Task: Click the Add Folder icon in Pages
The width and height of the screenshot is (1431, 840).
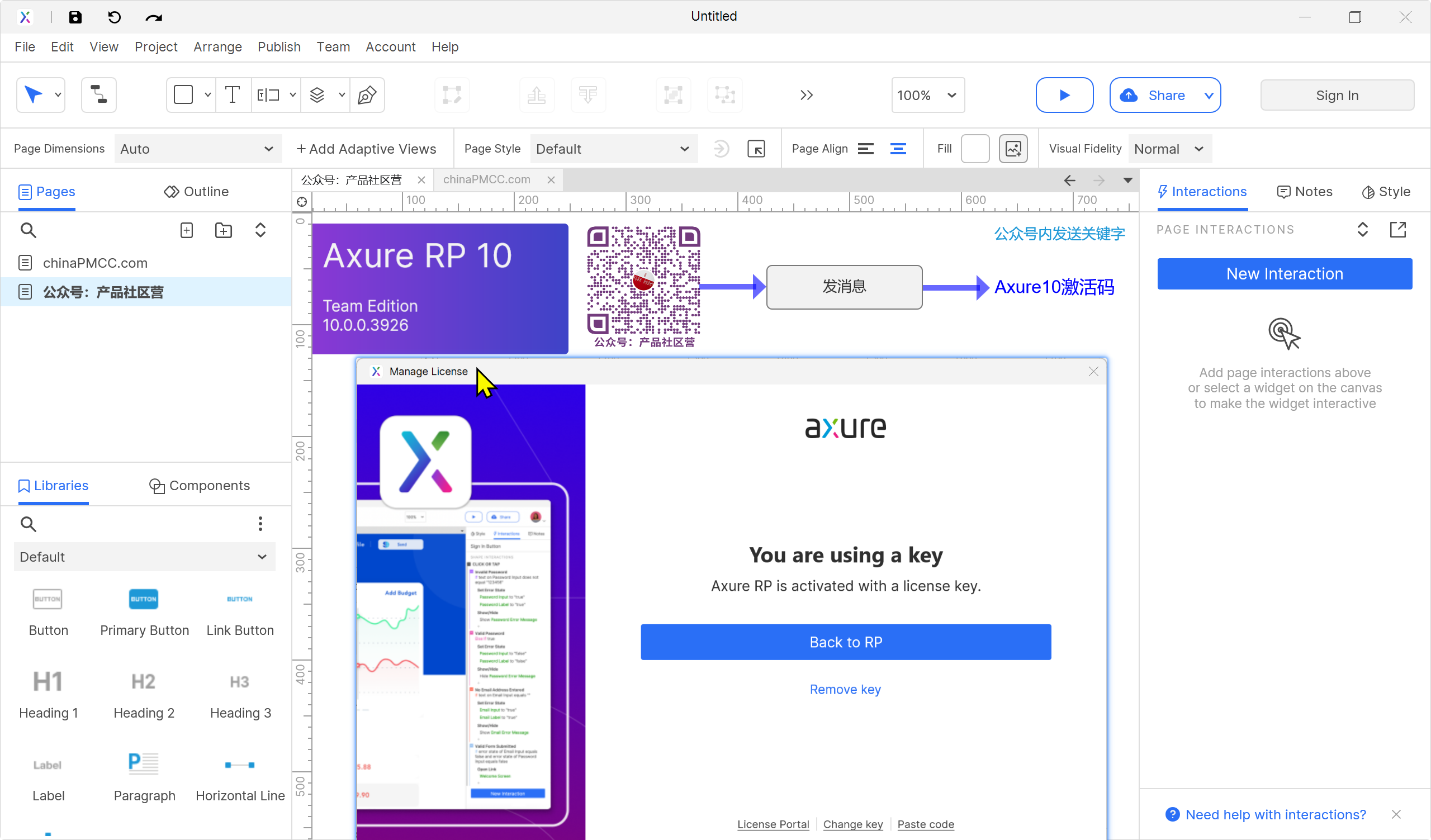Action: point(223,230)
